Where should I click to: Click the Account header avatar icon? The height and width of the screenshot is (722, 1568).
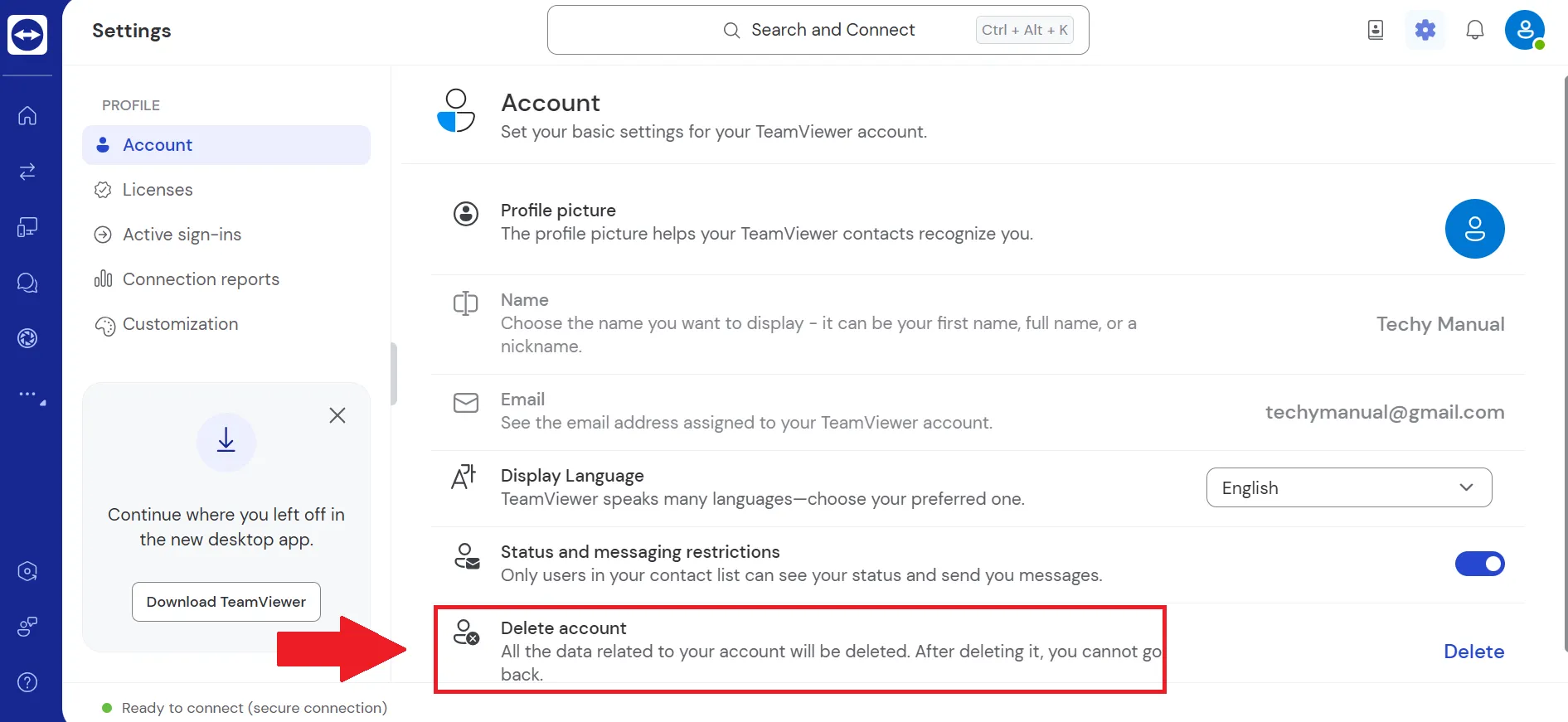click(456, 111)
